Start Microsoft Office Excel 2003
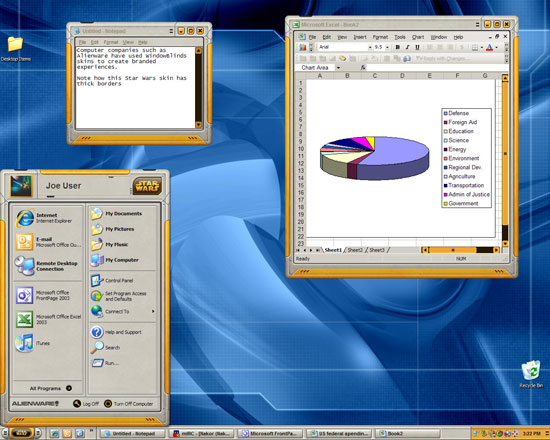Image resolution: width=550 pixels, height=440 pixels. pyautogui.click(x=48, y=319)
